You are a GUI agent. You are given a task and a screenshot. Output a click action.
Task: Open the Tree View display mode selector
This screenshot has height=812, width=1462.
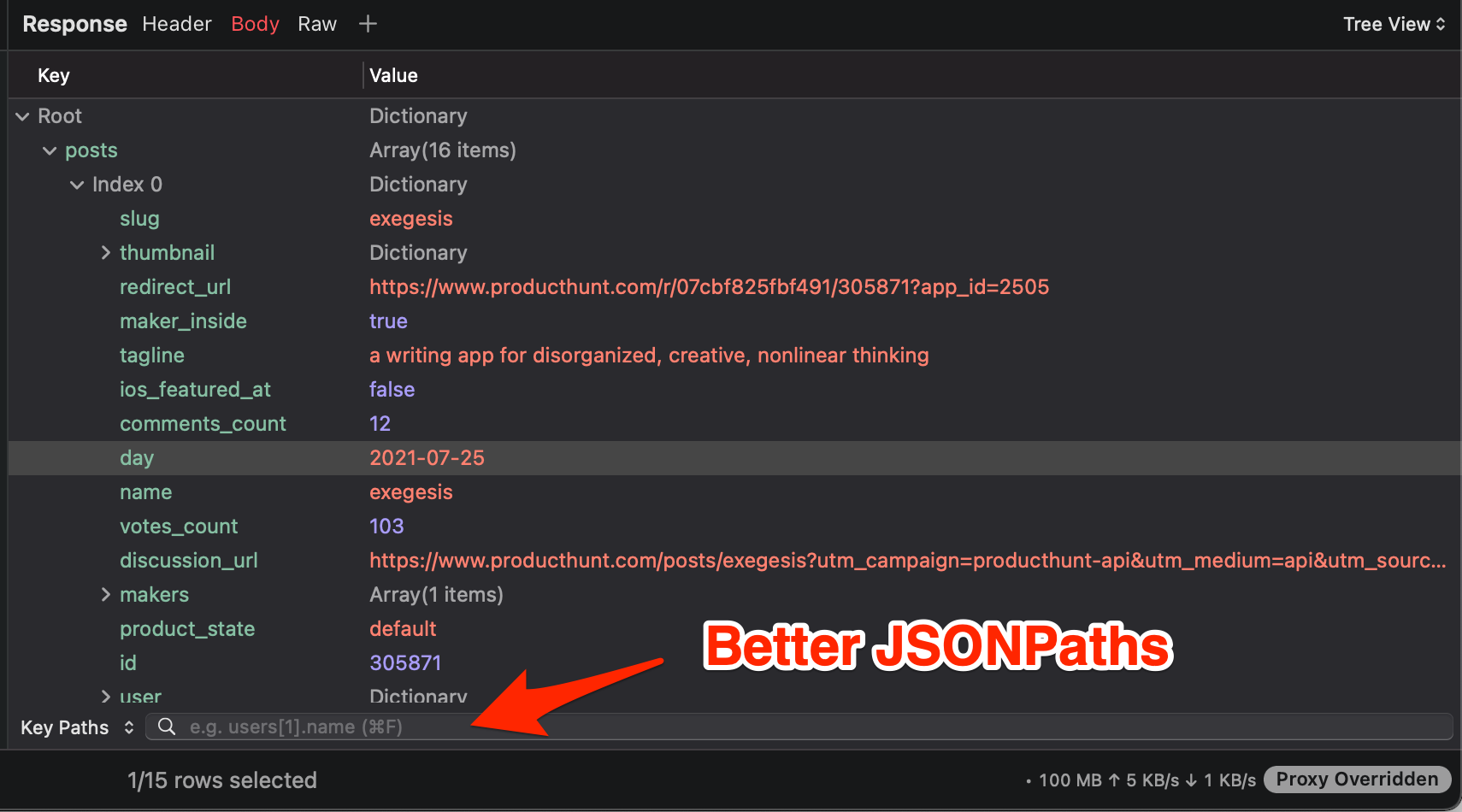1394,24
